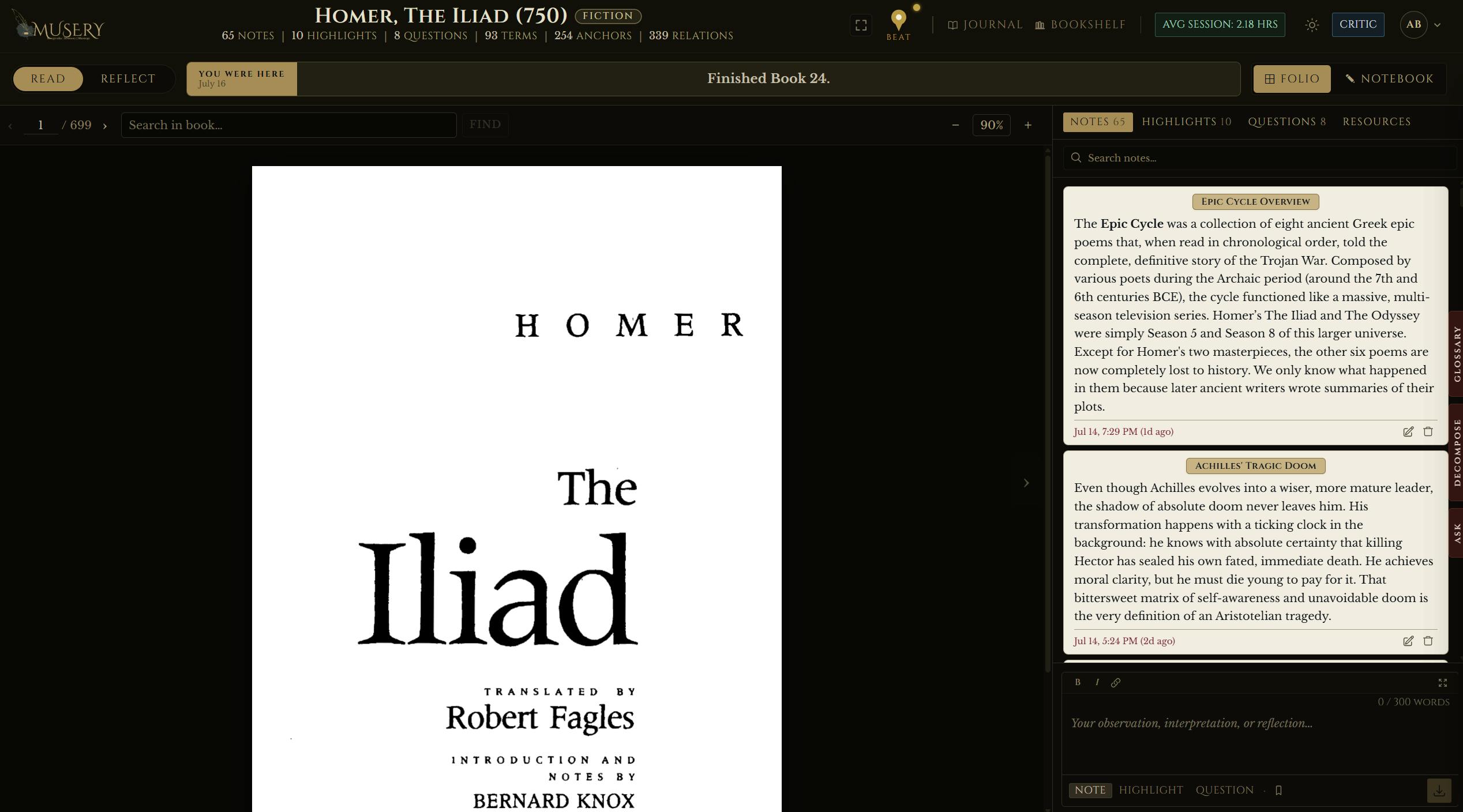1463x812 pixels.
Task: Click the Jul 14, 5:24 PM timestamp
Action: [x=1124, y=641]
